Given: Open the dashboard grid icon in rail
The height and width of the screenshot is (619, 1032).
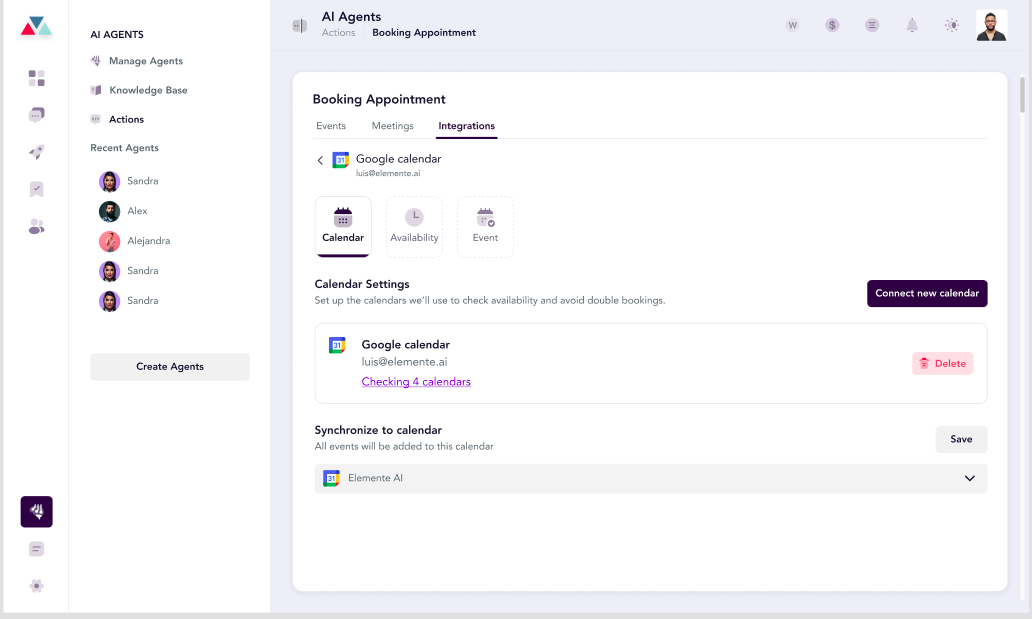Looking at the screenshot, I should click(x=36, y=78).
